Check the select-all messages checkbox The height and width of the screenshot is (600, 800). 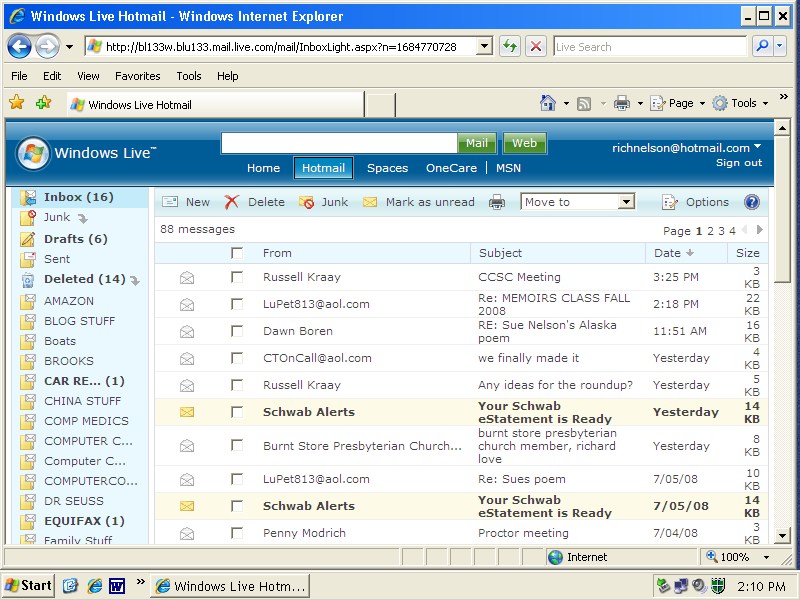[x=237, y=252]
